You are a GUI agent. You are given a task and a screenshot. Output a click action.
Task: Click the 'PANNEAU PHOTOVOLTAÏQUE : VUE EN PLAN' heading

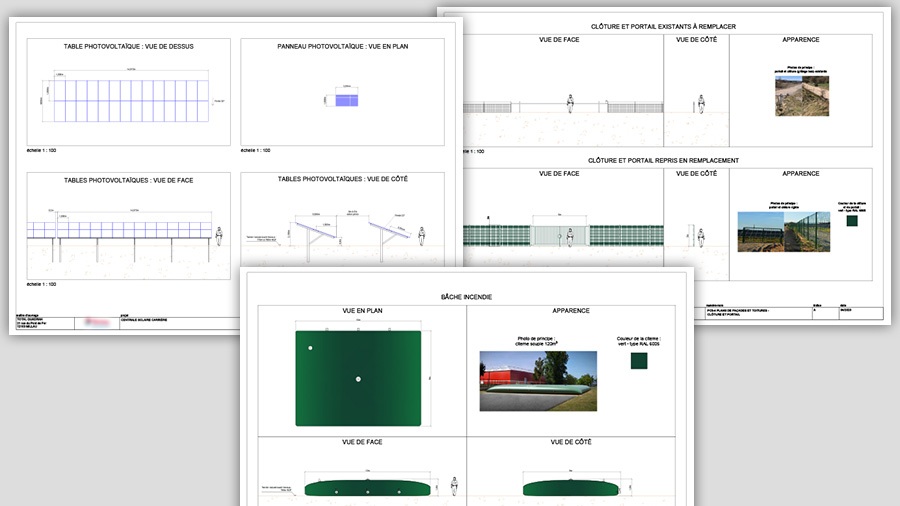(x=343, y=46)
